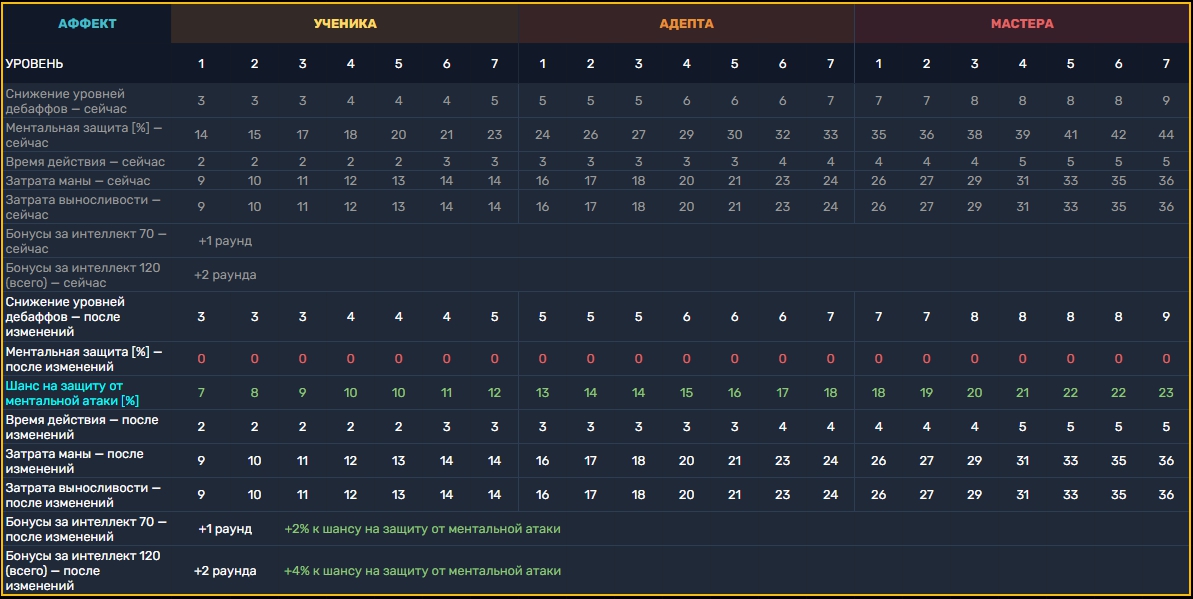Select the УЧЕНИКА column group header
Screen dimensions: 1193x599
[x=345, y=24]
